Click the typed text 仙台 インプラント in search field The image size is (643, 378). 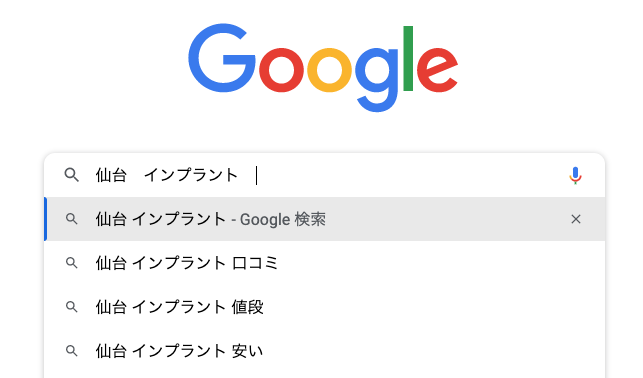coord(166,175)
